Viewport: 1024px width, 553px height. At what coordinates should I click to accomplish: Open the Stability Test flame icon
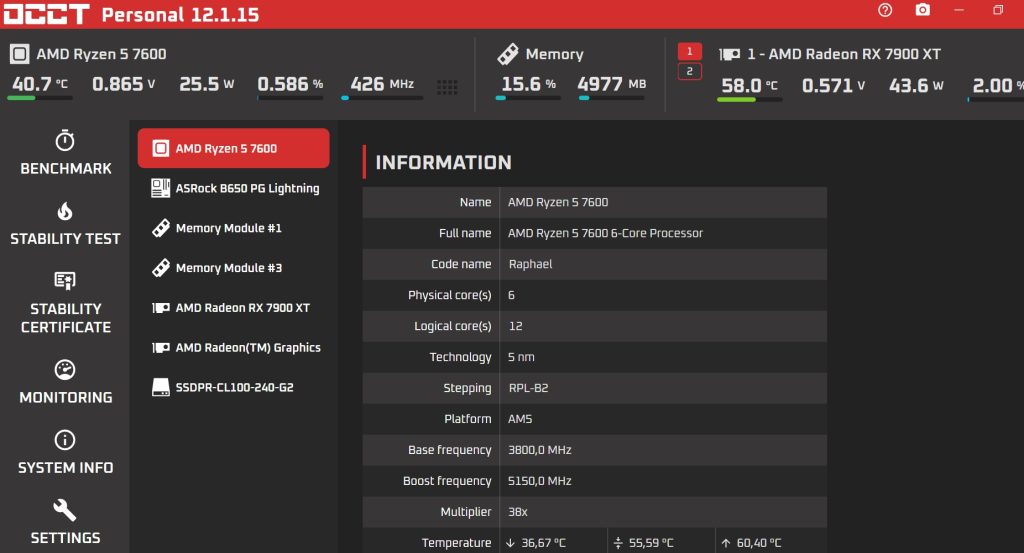pyautogui.click(x=65, y=212)
